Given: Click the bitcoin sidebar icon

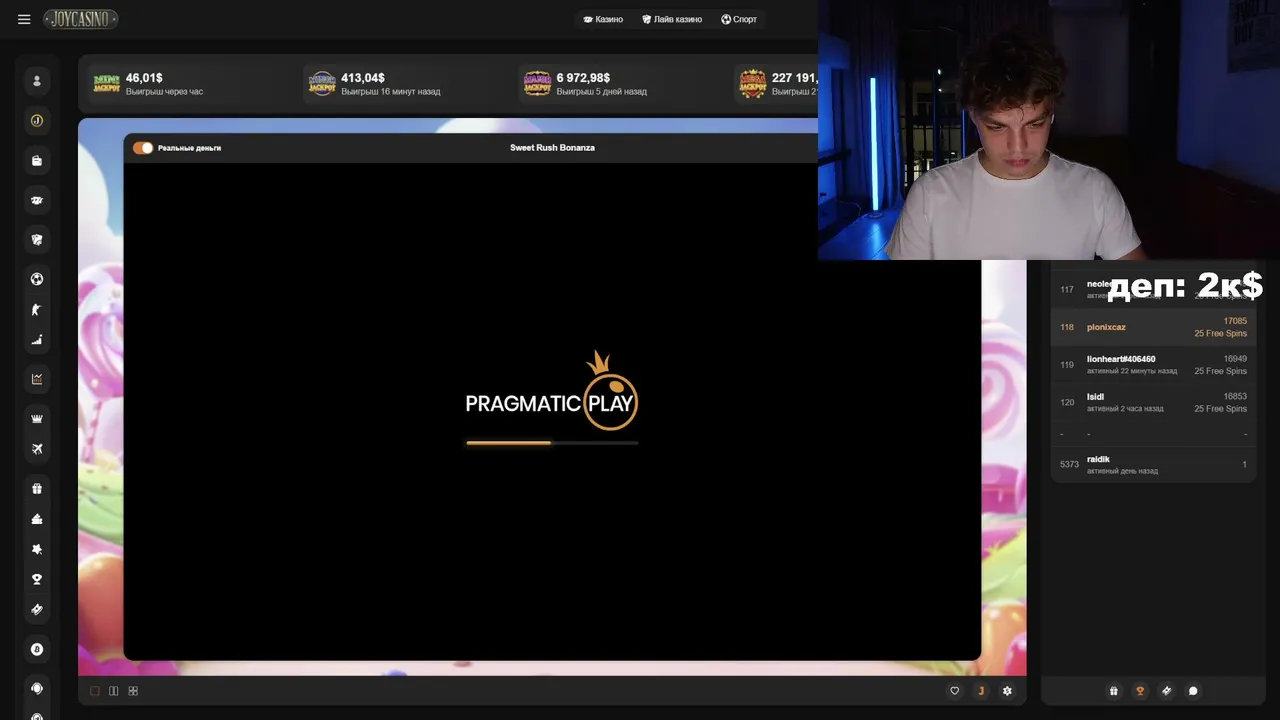Looking at the screenshot, I should 37,649.
